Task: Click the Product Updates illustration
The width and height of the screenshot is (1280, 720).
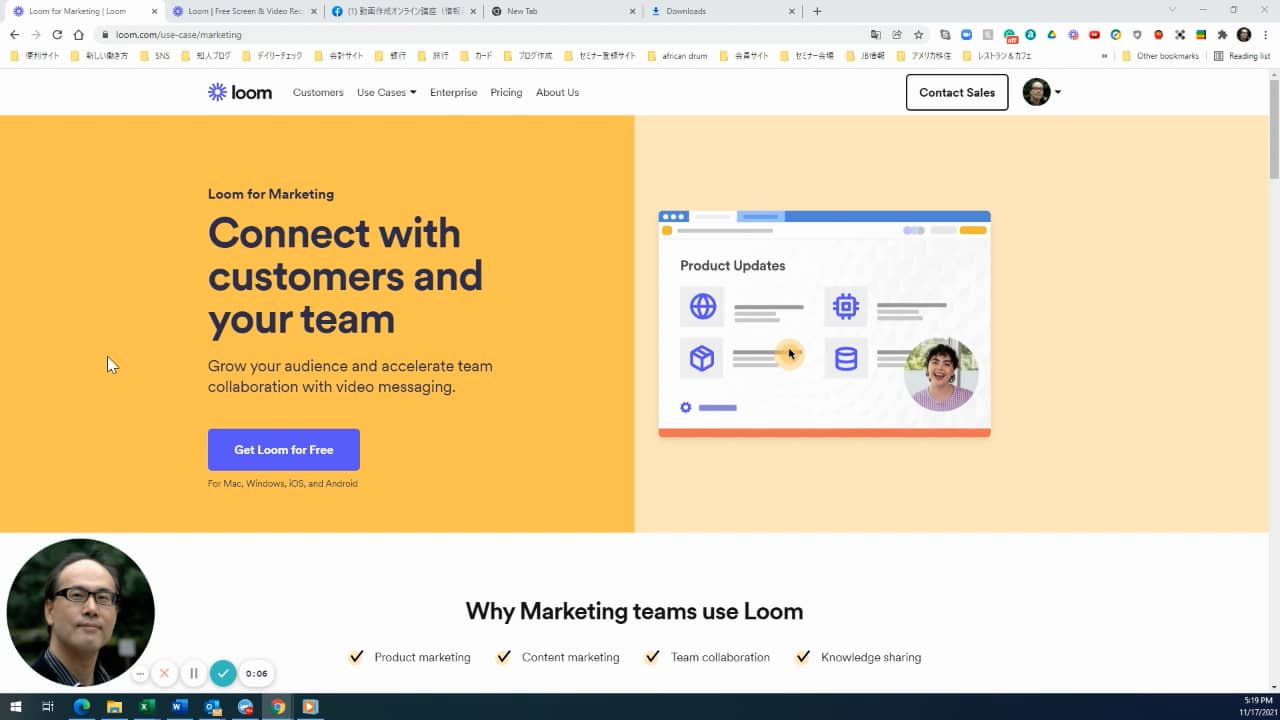Action: pyautogui.click(x=824, y=324)
